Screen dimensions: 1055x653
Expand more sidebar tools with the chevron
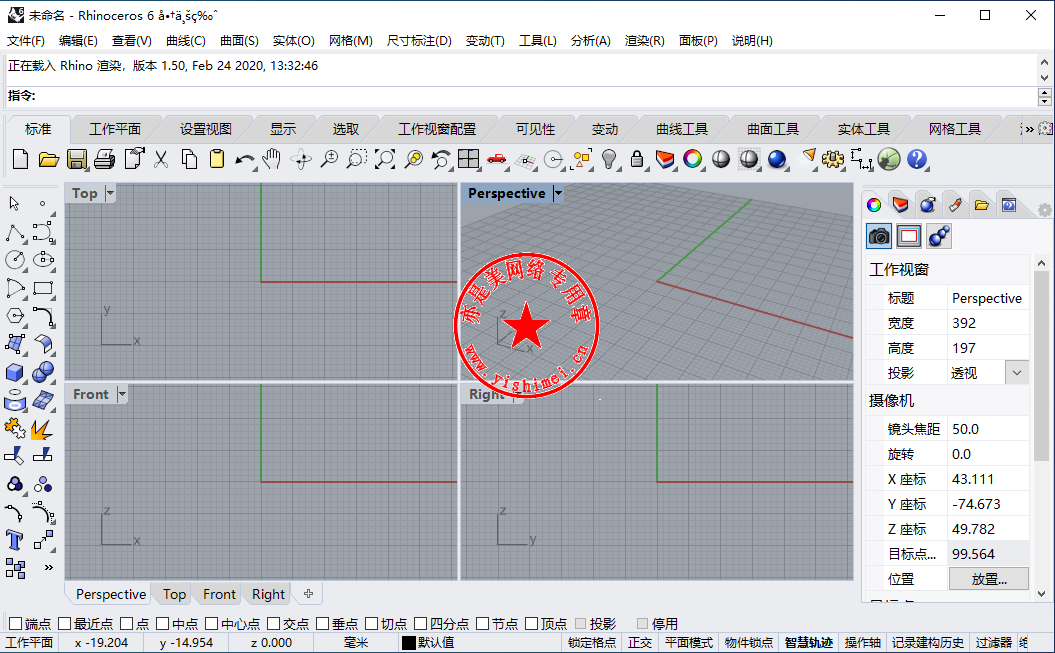[48, 568]
